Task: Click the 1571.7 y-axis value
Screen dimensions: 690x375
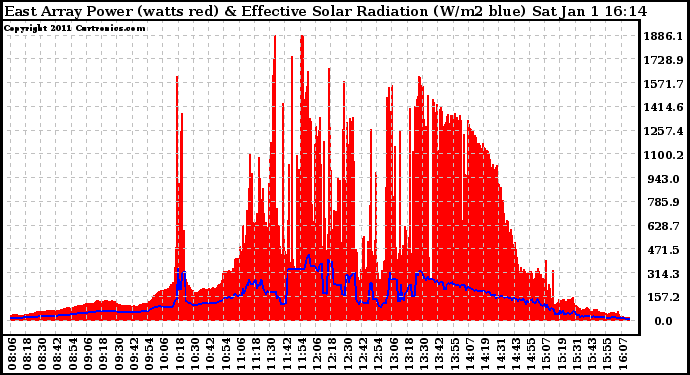Action: [663, 84]
